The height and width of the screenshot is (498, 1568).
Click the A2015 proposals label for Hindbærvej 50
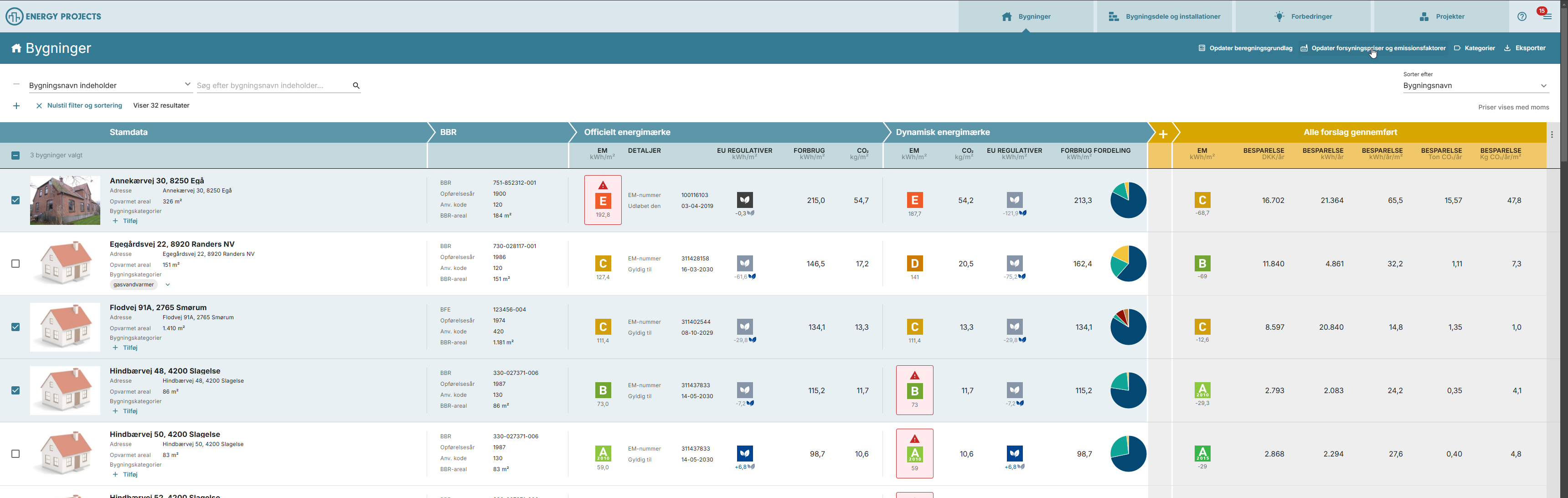(1202, 454)
